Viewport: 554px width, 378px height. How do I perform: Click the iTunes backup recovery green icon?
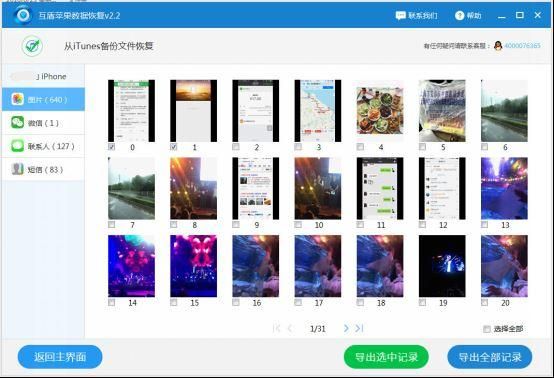click(x=33, y=46)
